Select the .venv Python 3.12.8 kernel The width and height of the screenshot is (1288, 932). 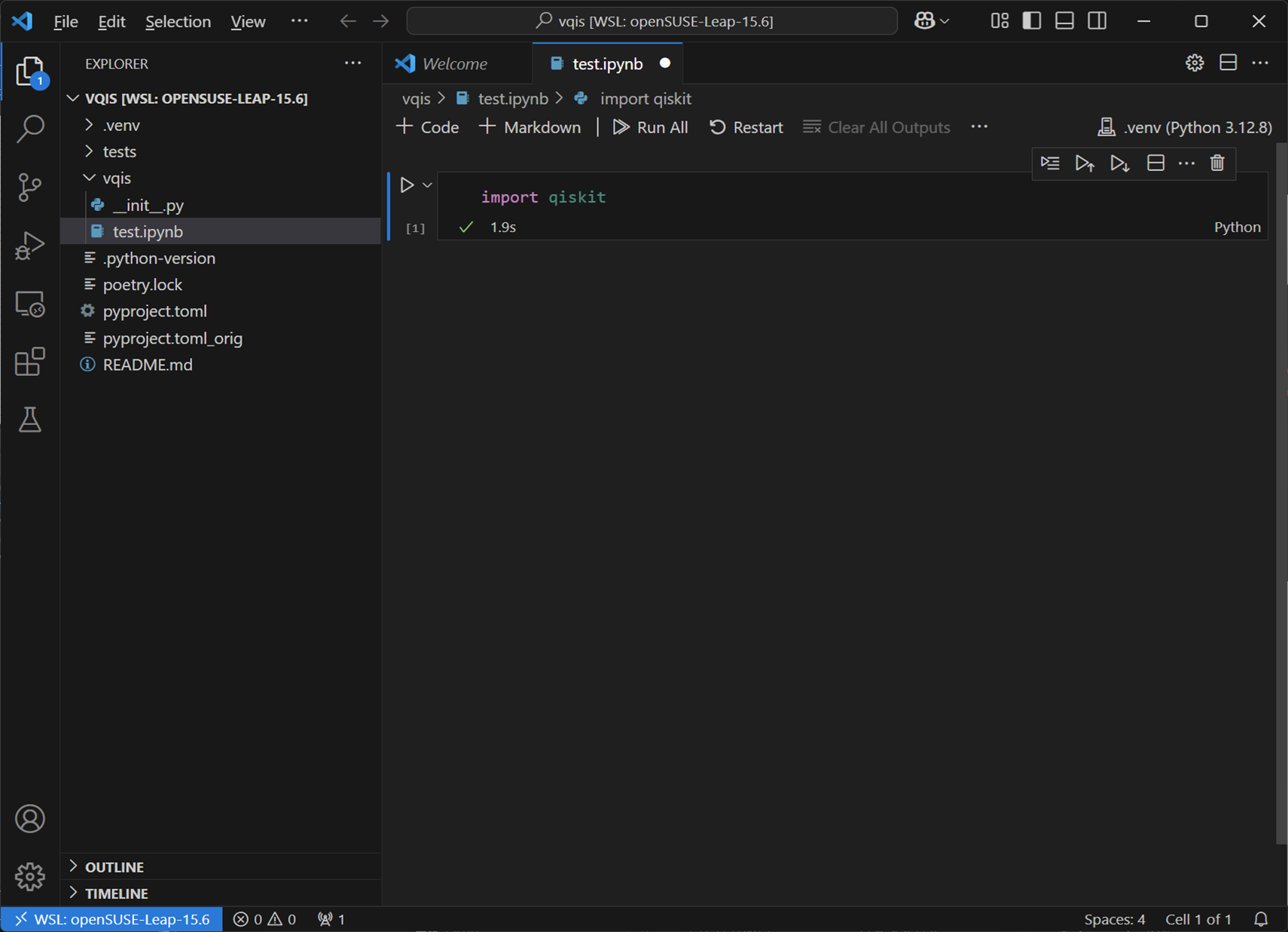point(1185,127)
